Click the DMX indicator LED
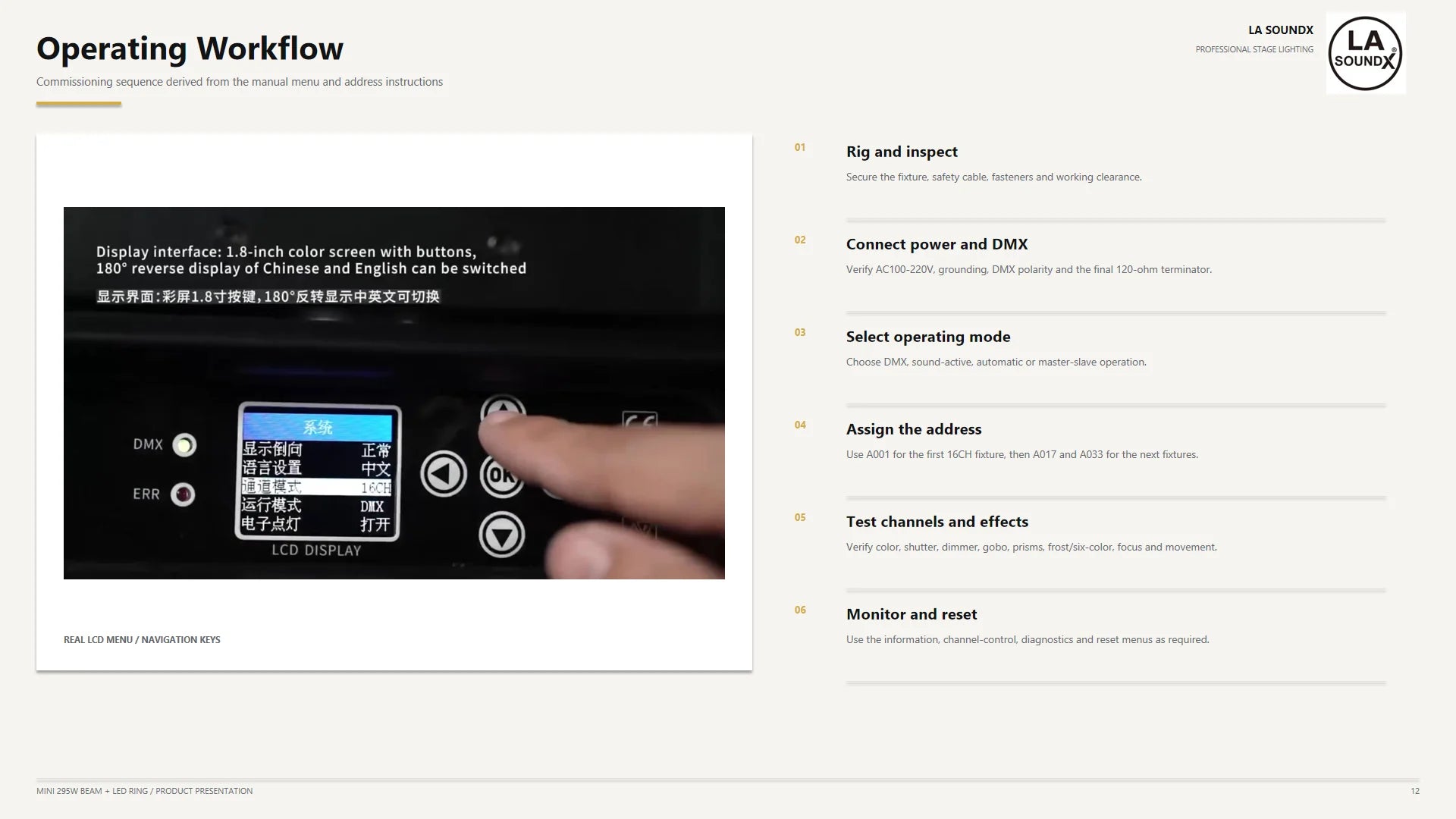 (184, 445)
